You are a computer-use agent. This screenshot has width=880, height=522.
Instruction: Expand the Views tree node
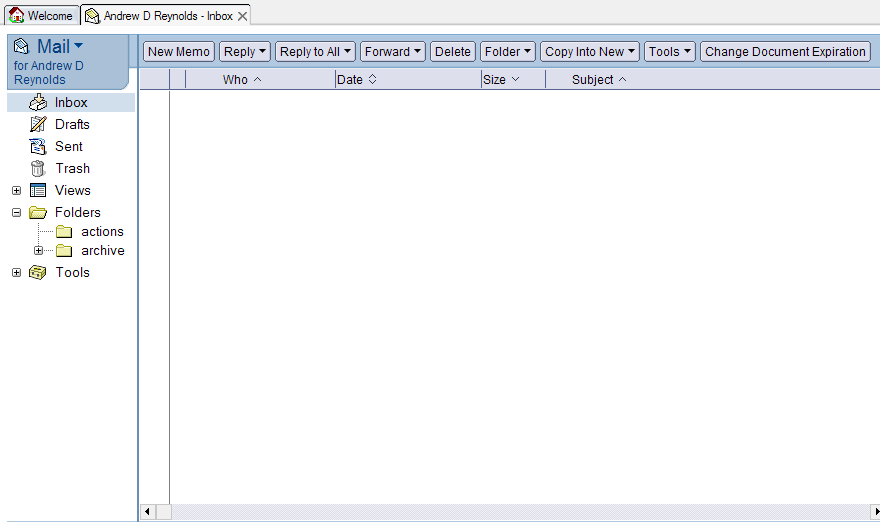point(16,191)
